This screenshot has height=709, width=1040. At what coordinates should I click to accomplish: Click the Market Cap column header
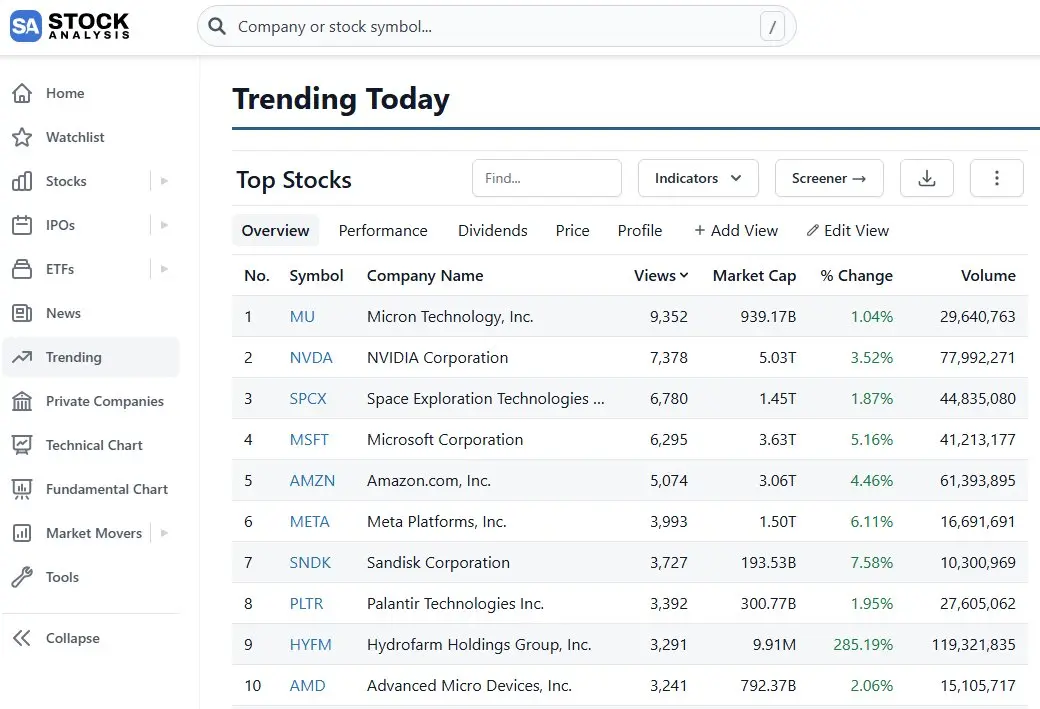pos(754,275)
